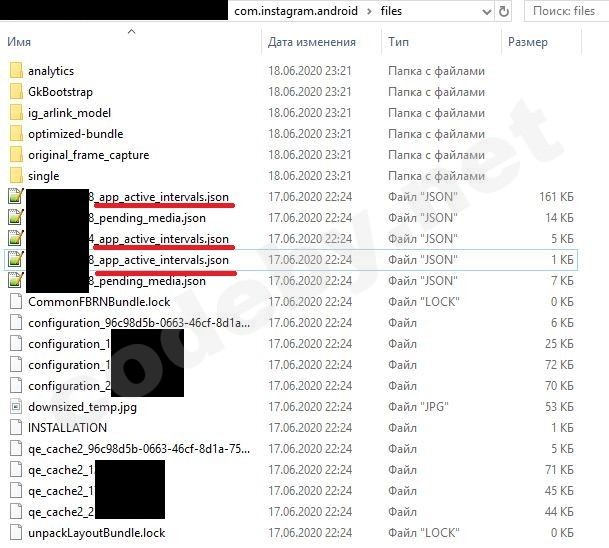The width and height of the screenshot is (609, 548).
Task: Click the 161 КБ JSON file icon
Action: pyautogui.click(x=16, y=197)
